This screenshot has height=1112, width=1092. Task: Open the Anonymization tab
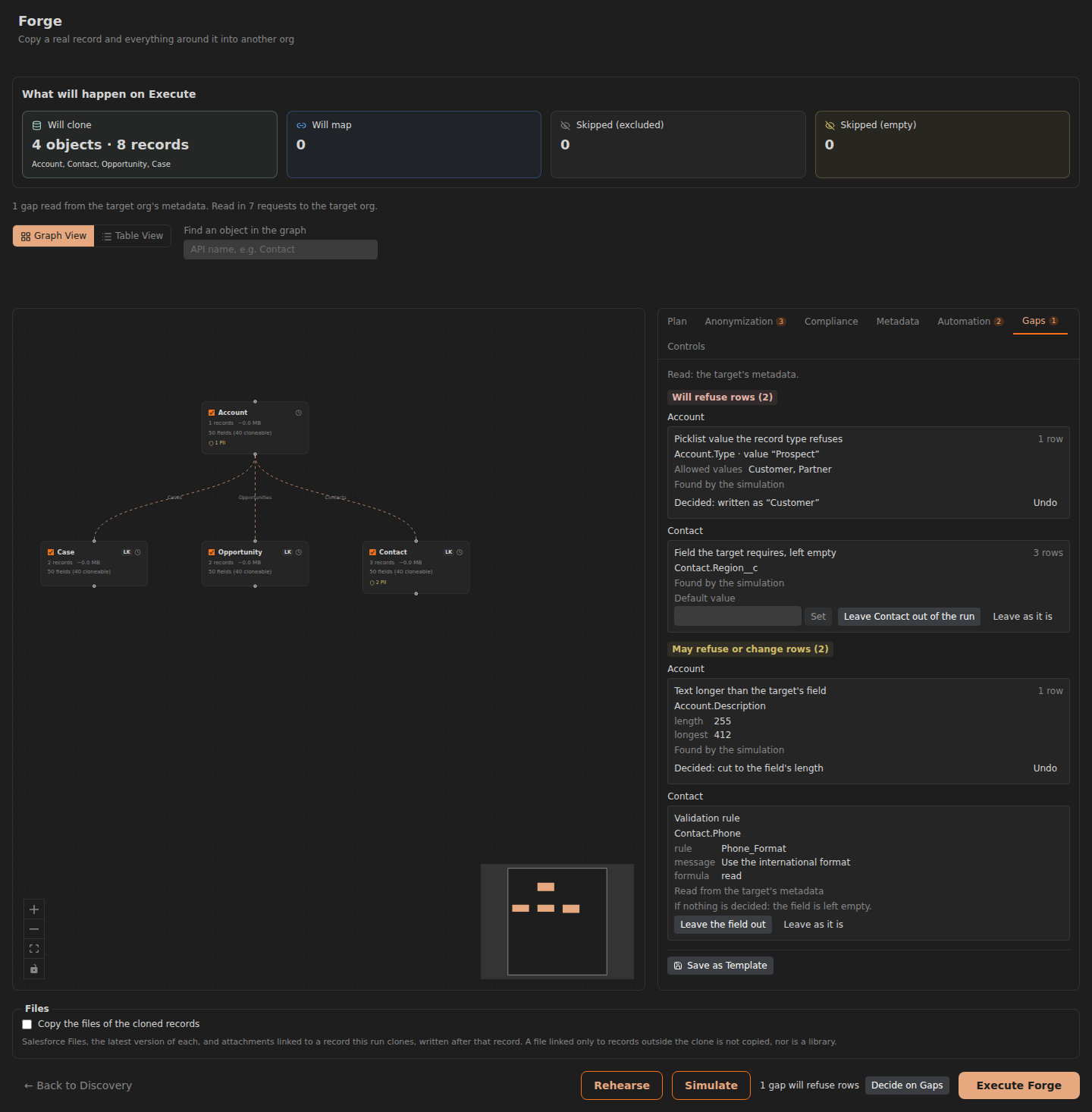[745, 322]
